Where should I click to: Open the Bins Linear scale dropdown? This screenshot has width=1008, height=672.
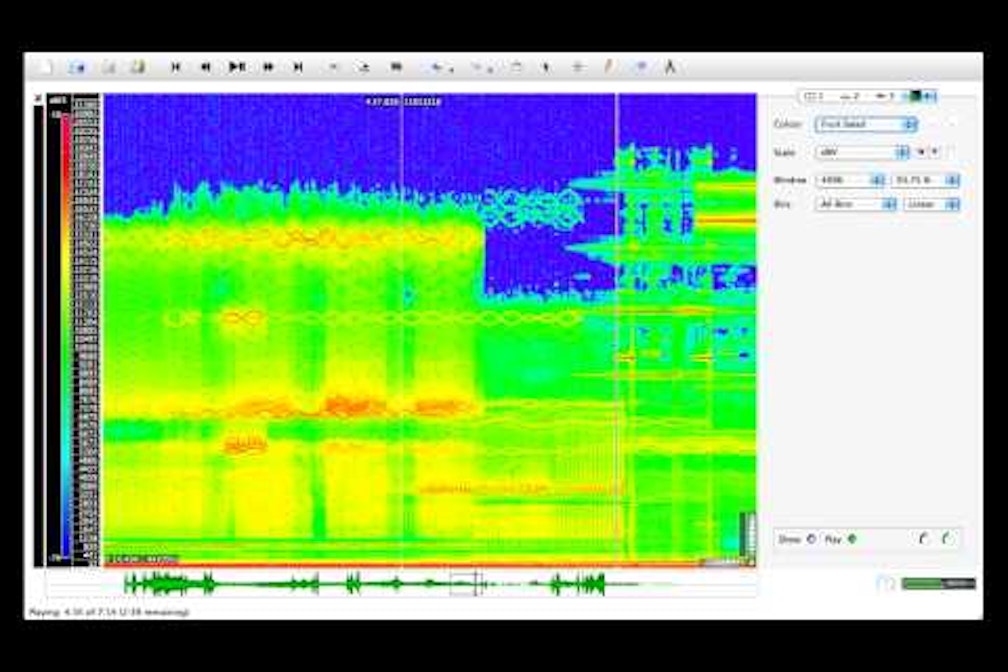pyautogui.click(x=931, y=204)
